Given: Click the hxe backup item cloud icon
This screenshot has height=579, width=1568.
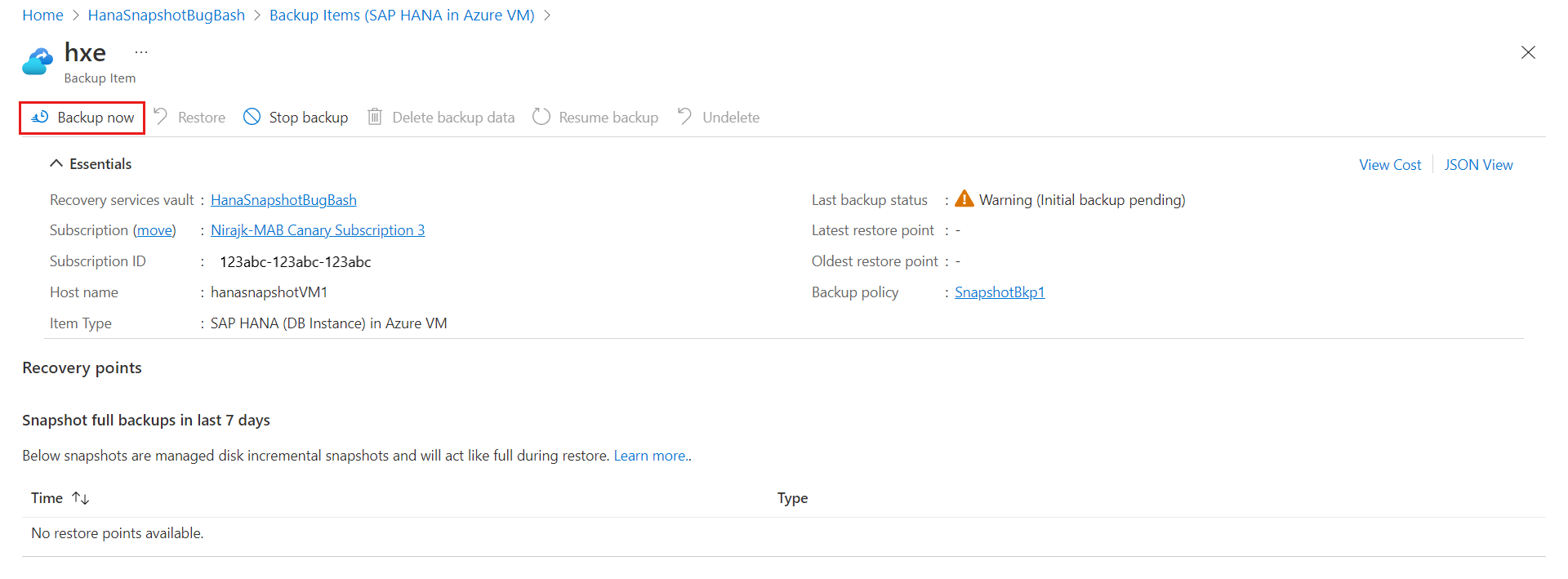Looking at the screenshot, I should tap(38, 61).
